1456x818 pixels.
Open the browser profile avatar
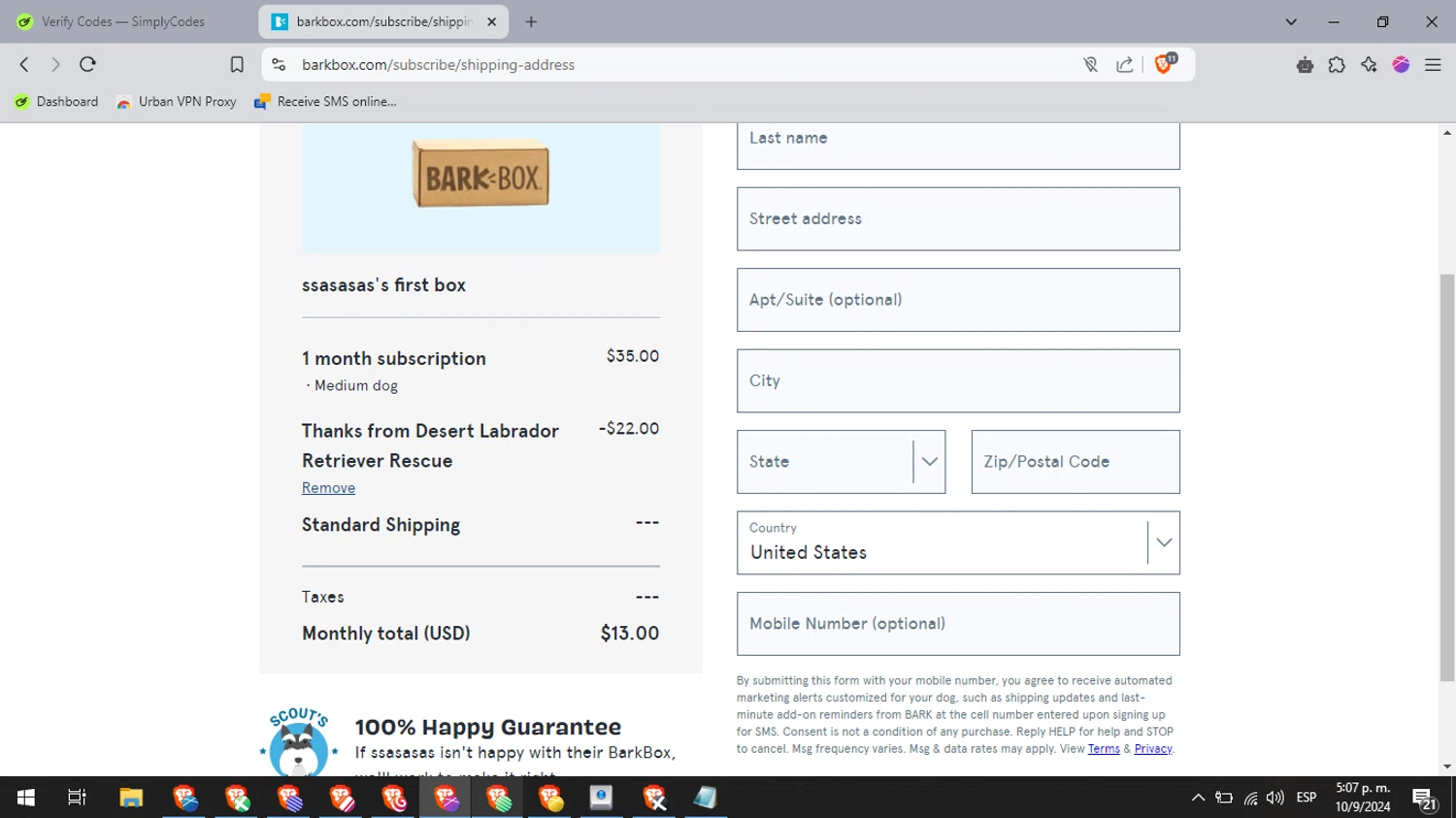tap(1401, 64)
